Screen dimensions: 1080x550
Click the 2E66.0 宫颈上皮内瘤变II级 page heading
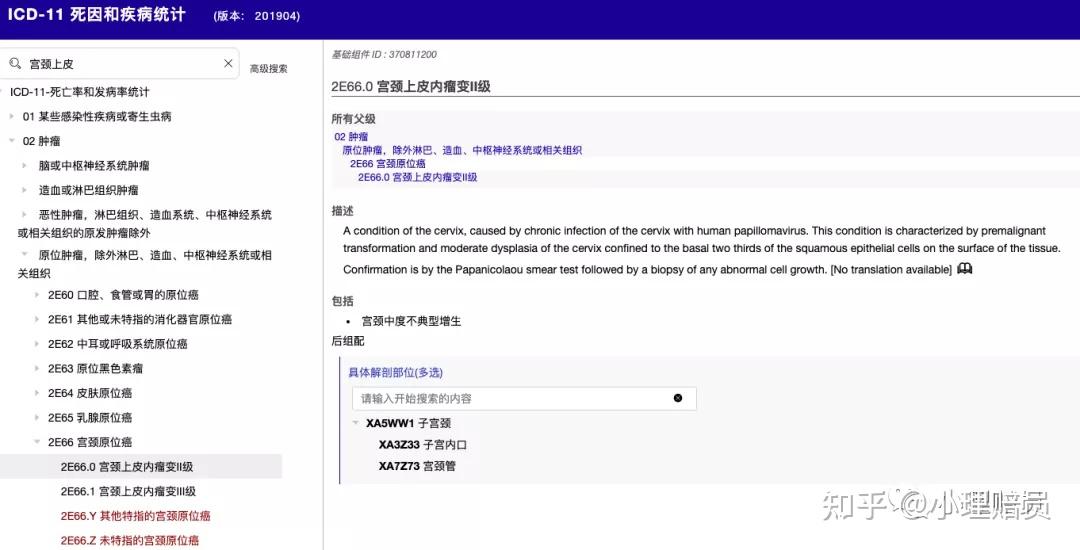click(411, 87)
